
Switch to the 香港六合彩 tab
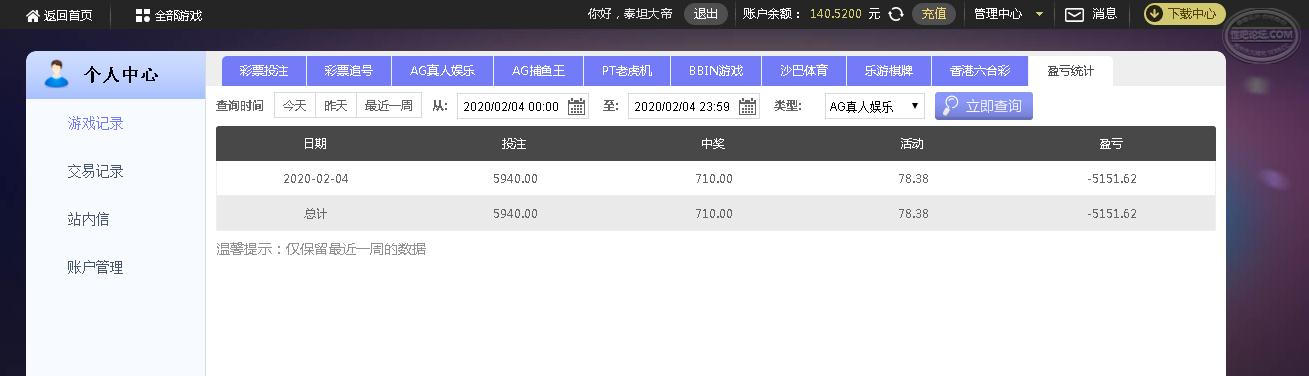980,71
